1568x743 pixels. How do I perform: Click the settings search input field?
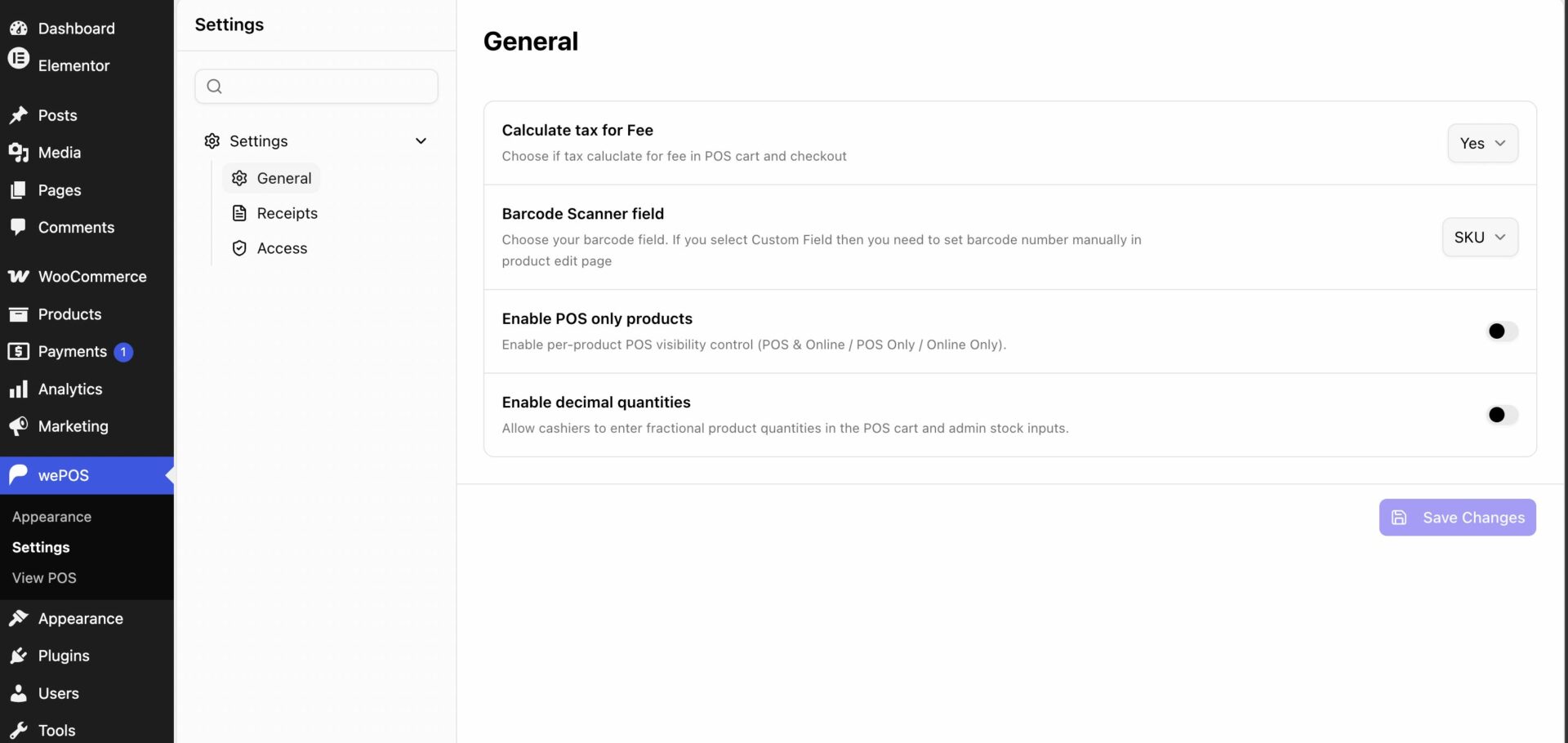pos(316,87)
